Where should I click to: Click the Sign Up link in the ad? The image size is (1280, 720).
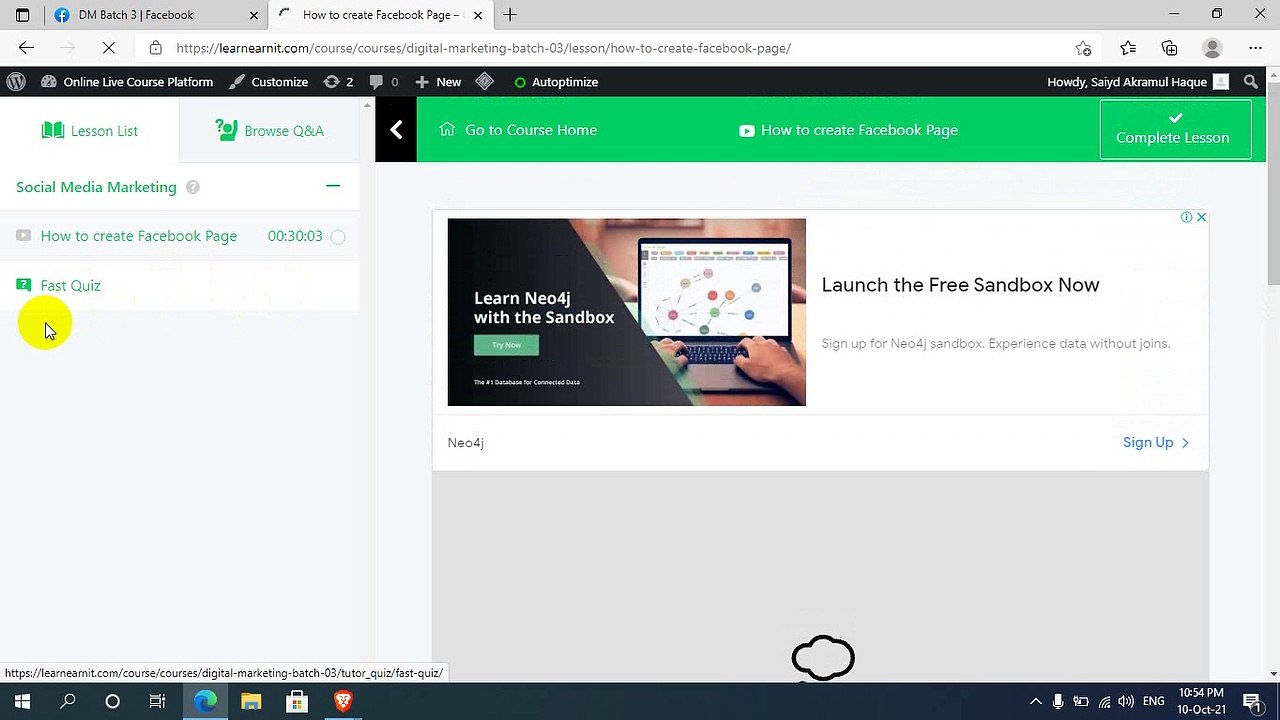[1156, 442]
